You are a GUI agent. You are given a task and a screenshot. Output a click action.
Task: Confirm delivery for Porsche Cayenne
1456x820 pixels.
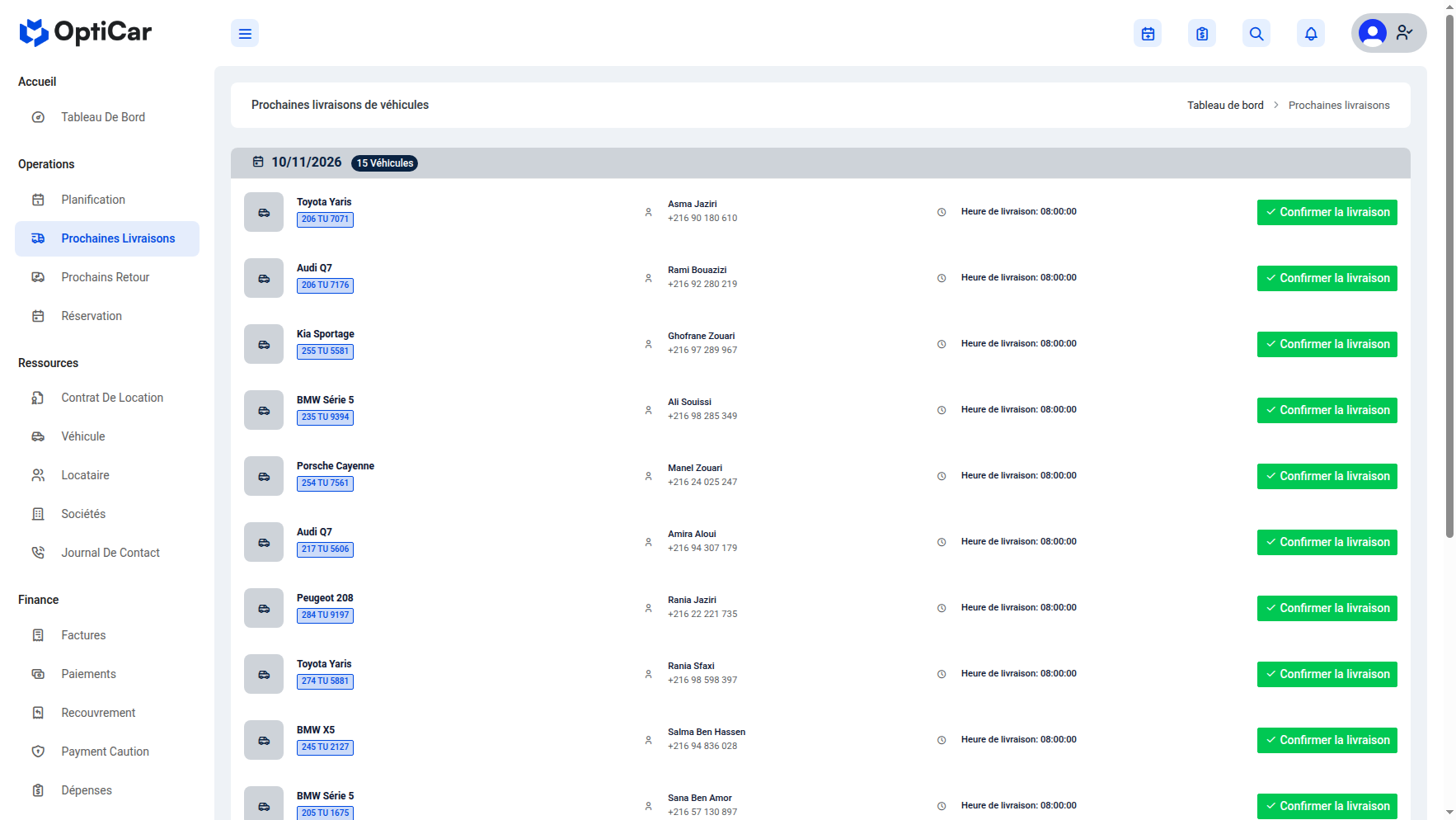click(1327, 476)
